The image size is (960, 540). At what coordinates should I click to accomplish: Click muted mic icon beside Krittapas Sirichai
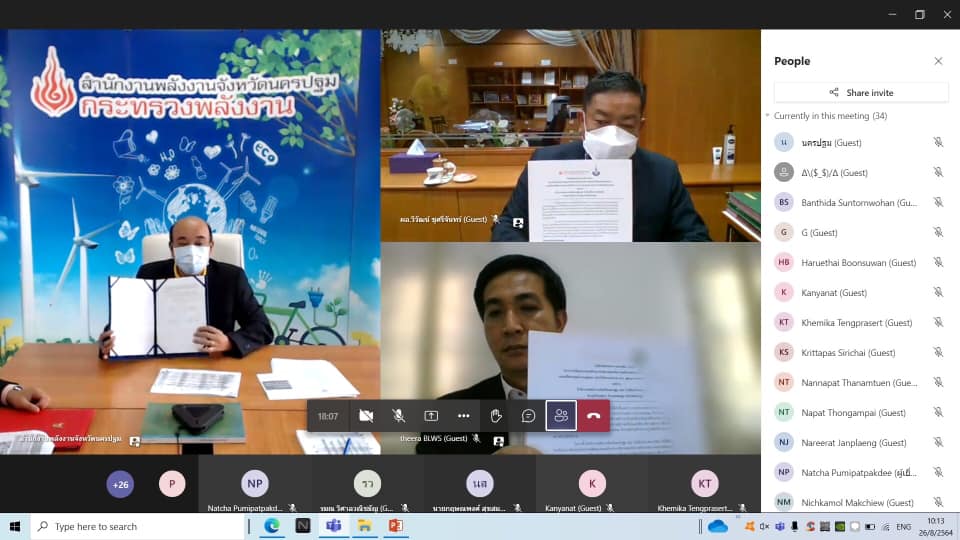(x=938, y=353)
